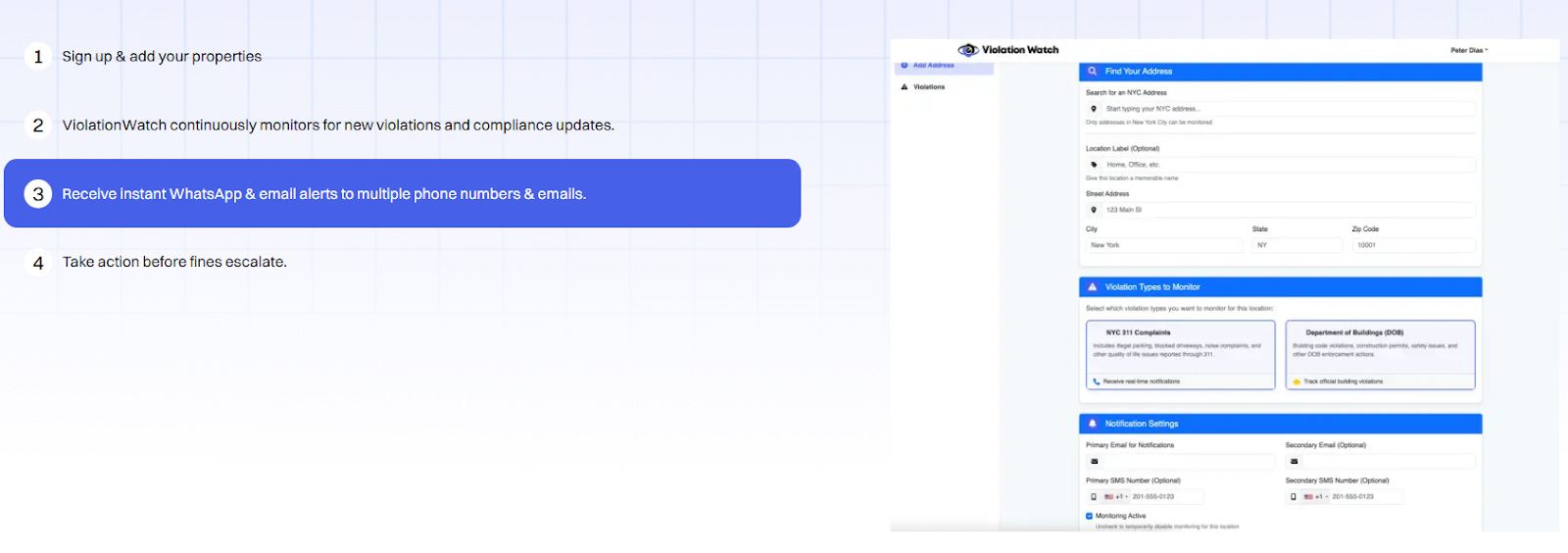Open Violations in the sidebar
Viewport: 1568px width, 553px height.
pos(929,87)
